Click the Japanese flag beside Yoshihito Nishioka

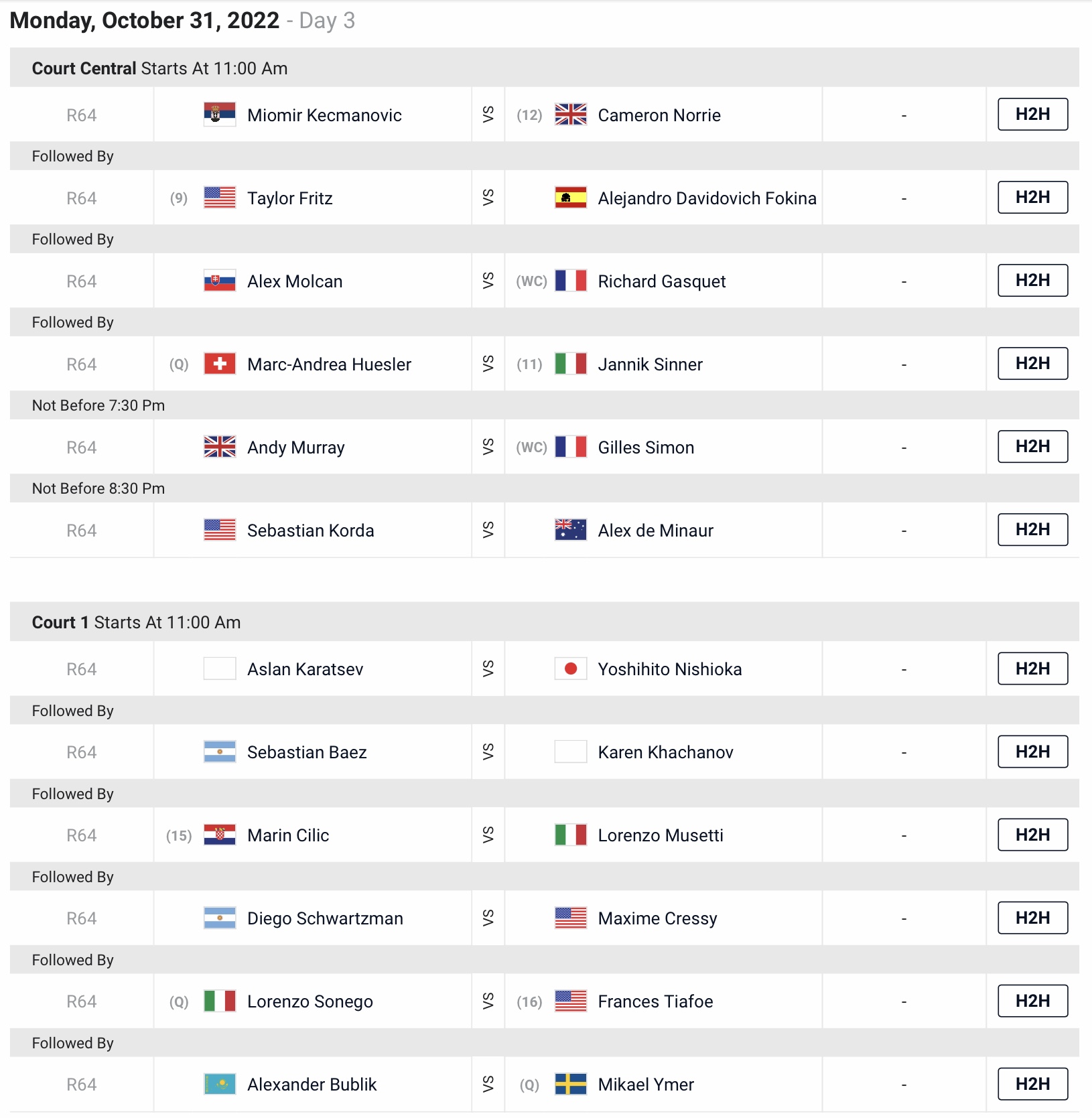pos(571,669)
